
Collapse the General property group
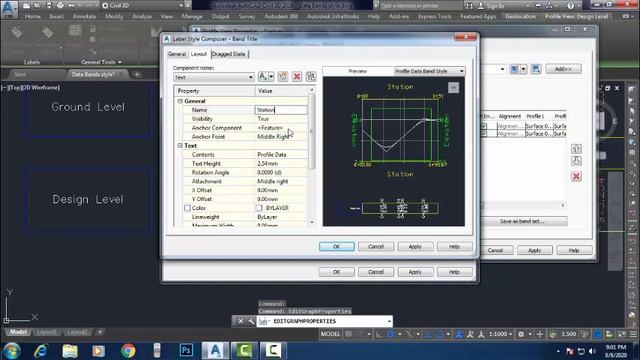(x=180, y=101)
